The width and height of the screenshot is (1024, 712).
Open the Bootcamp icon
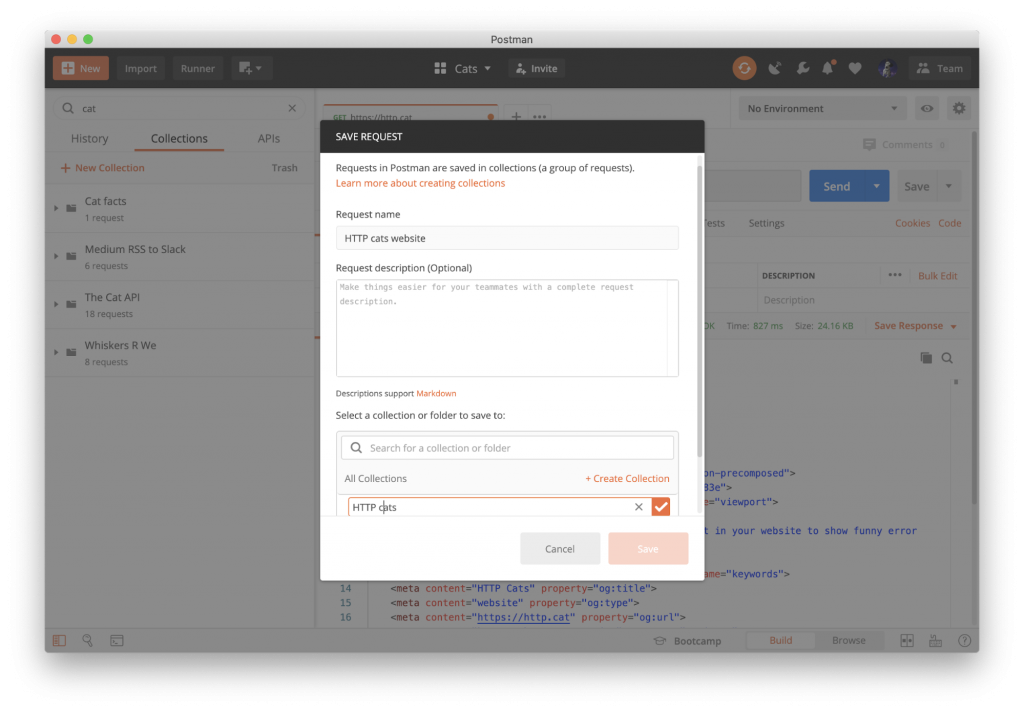[660, 641]
